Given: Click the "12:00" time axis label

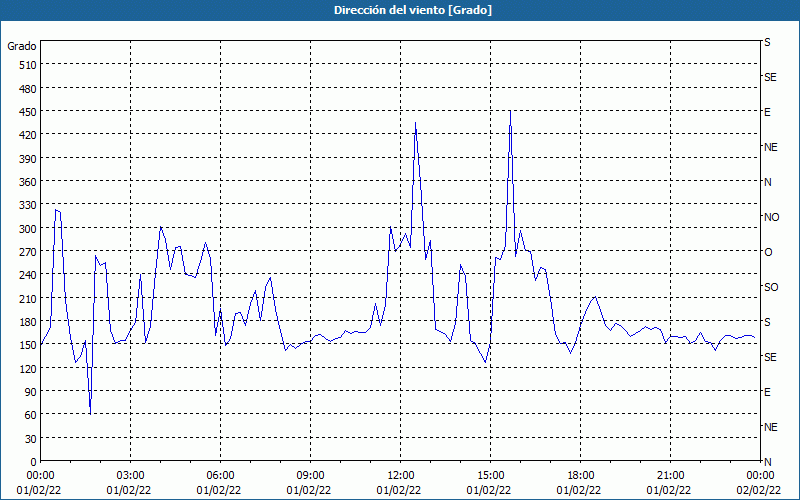Looking at the screenshot, I should pos(401,476).
